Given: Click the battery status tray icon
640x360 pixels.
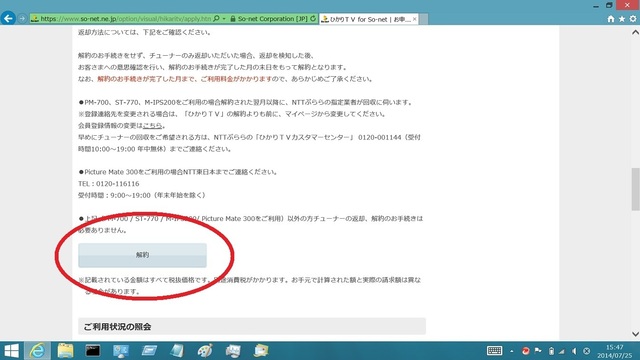Looking at the screenshot, I should click(551, 351).
